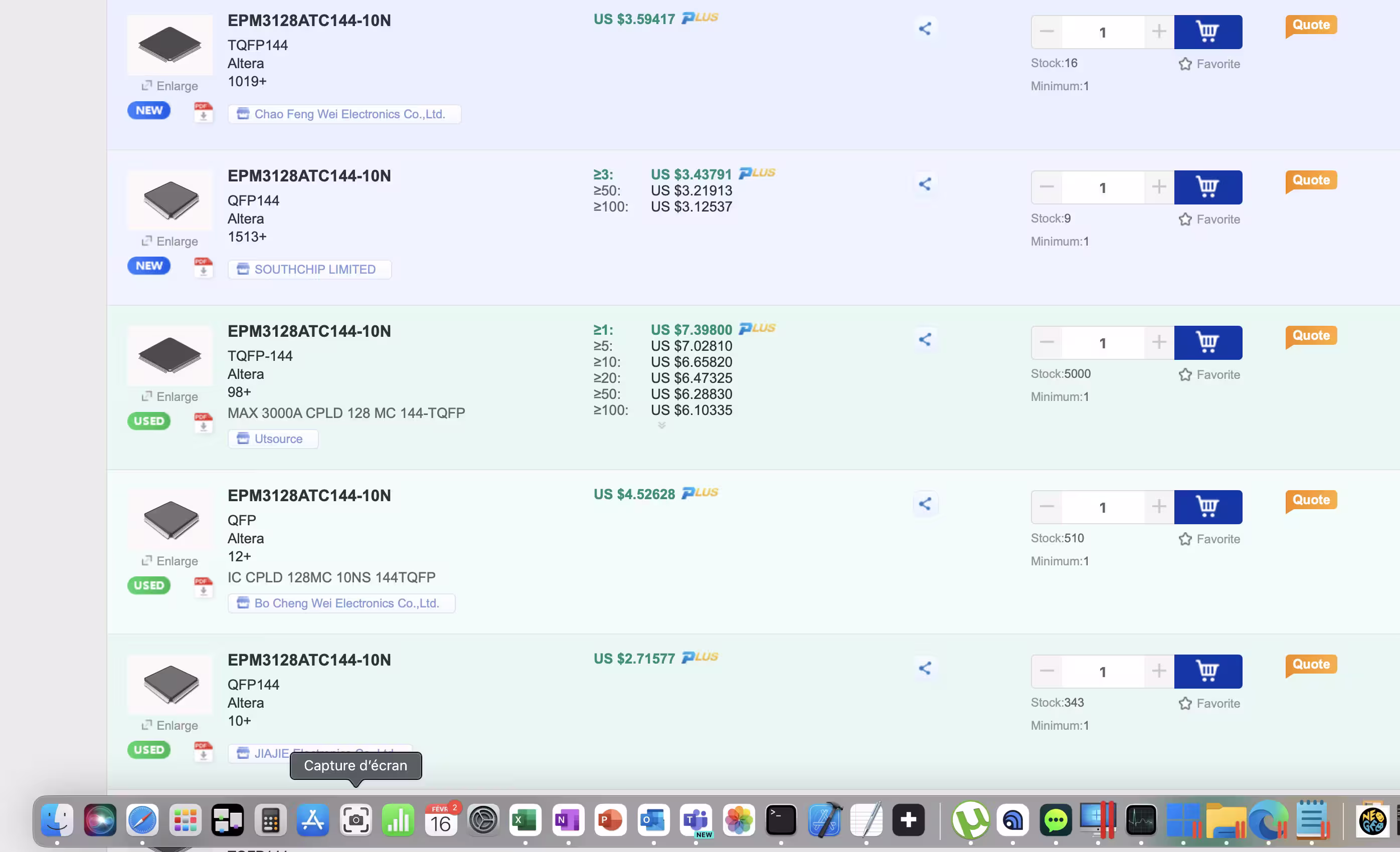This screenshot has width=1400, height=852.
Task: Increase quantity for the SOUTHCHIP LIMITED item
Action: (x=1159, y=187)
